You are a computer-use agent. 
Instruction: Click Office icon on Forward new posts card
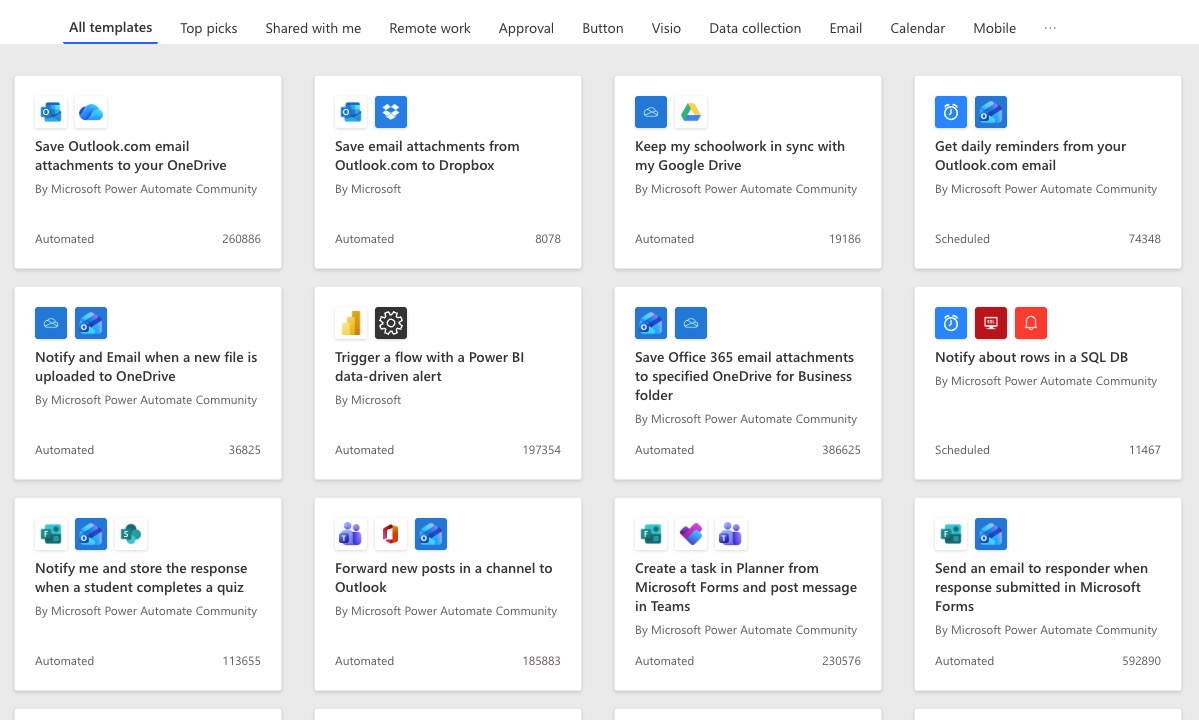(x=391, y=534)
